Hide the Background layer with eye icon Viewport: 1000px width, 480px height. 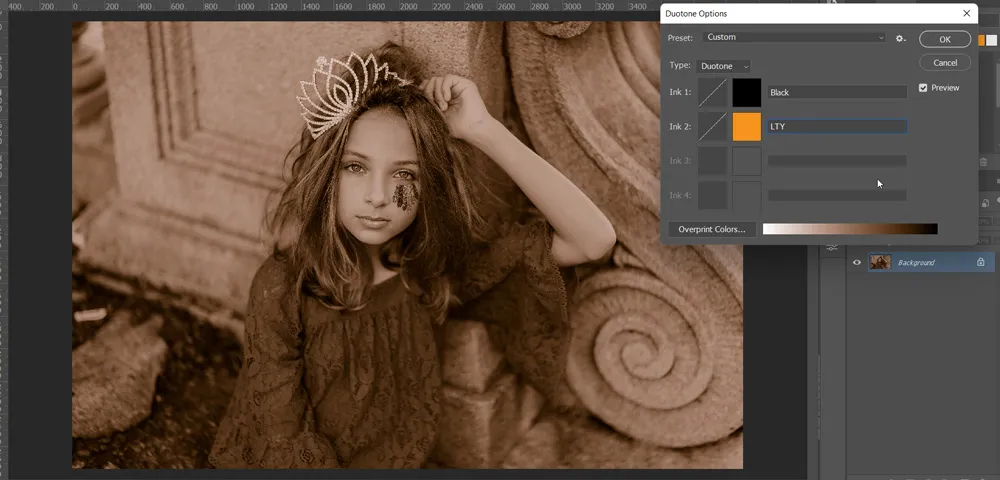[x=857, y=262]
